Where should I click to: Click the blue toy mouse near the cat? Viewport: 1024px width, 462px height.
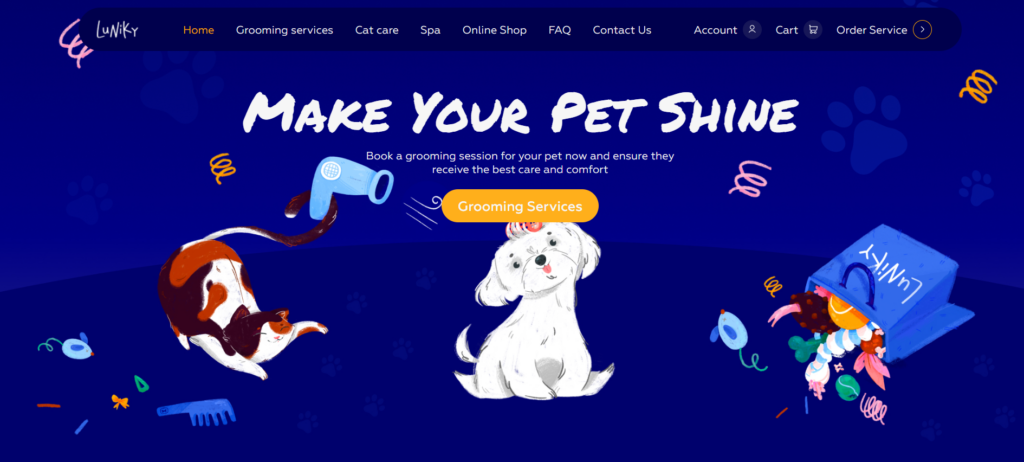click(67, 346)
